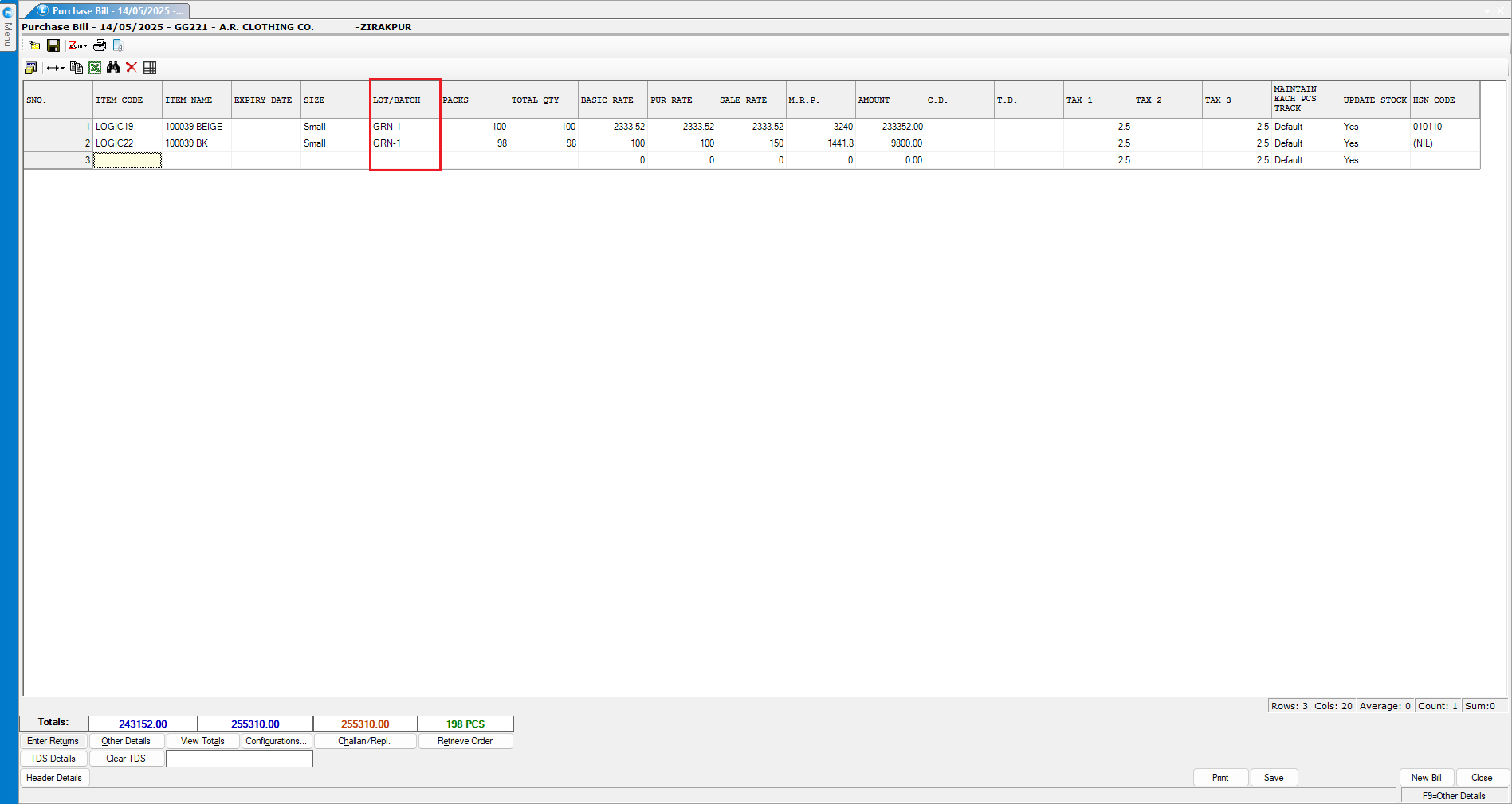Click the TDS Details button

(x=53, y=759)
